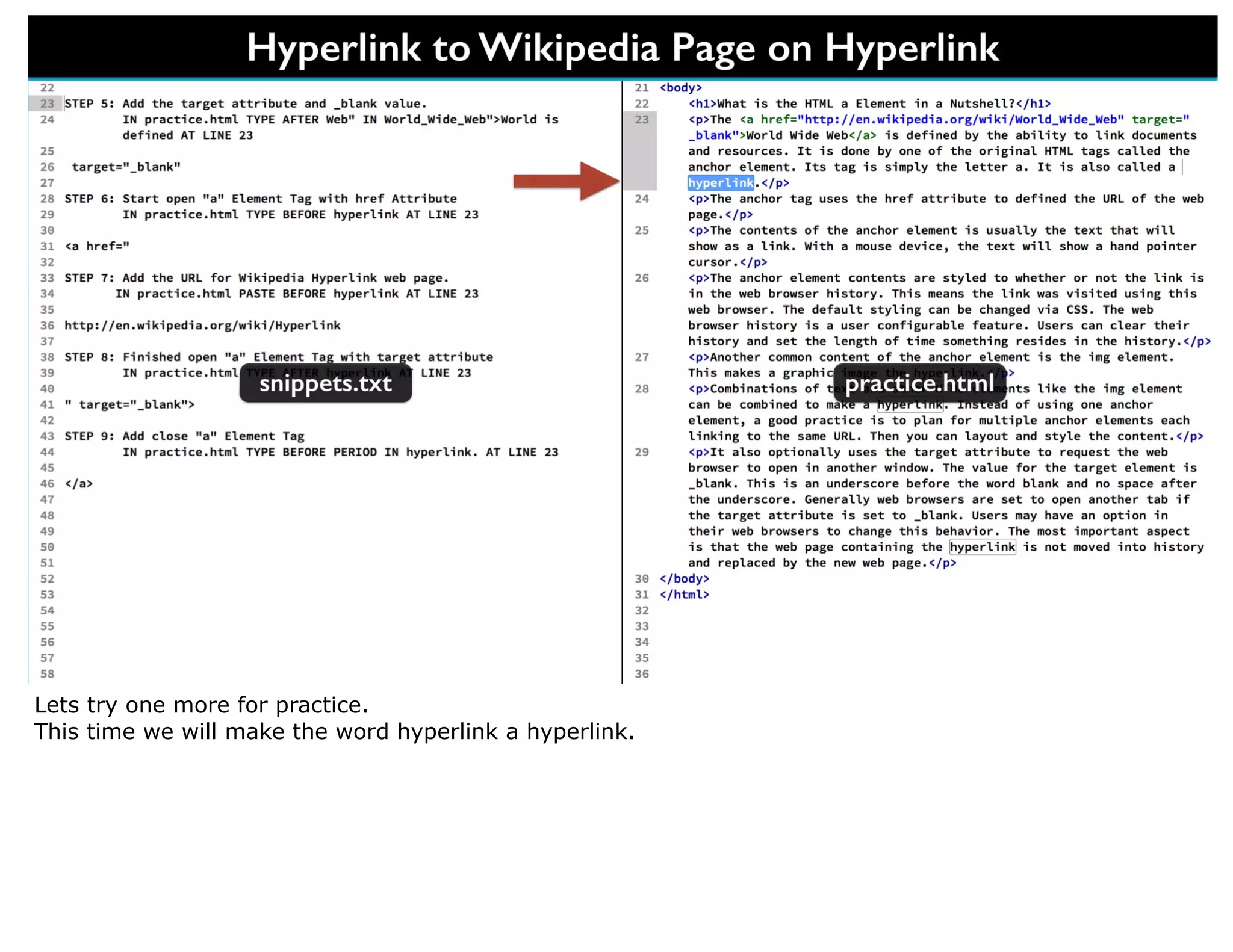Click line number 36 in snippets.txt gutter

click(x=47, y=326)
